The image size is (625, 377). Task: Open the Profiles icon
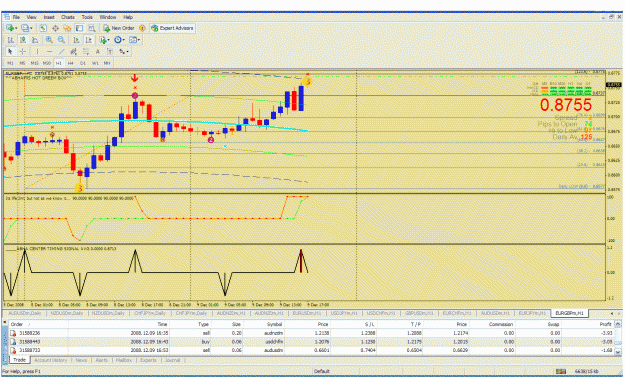[x=25, y=28]
